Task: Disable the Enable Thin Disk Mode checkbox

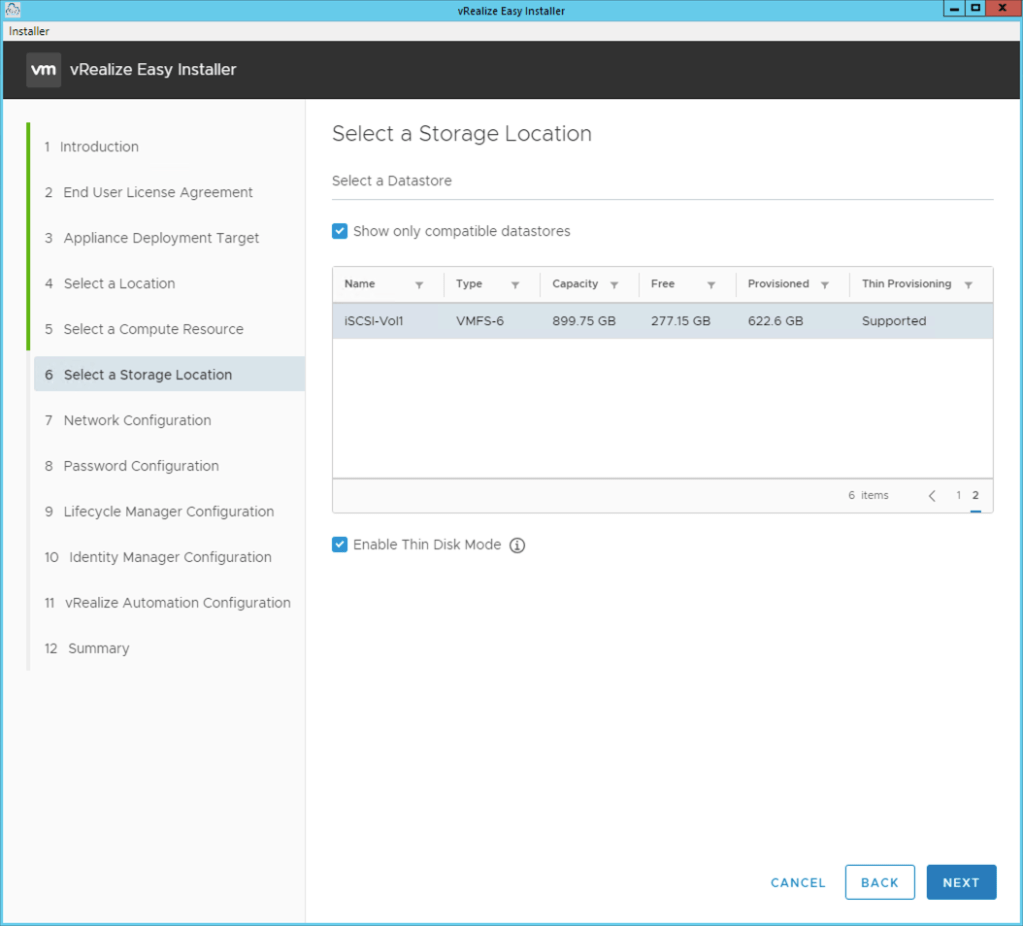Action: (340, 545)
